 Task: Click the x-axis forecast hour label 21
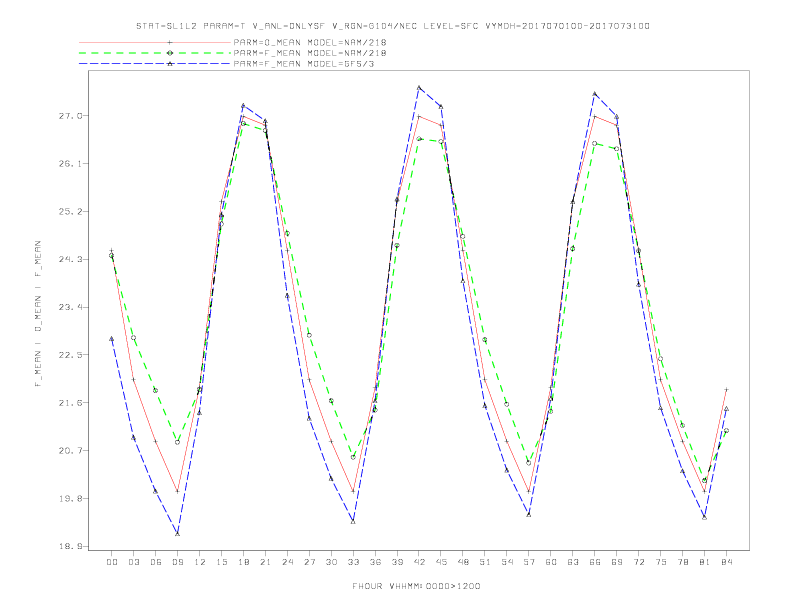point(265,562)
